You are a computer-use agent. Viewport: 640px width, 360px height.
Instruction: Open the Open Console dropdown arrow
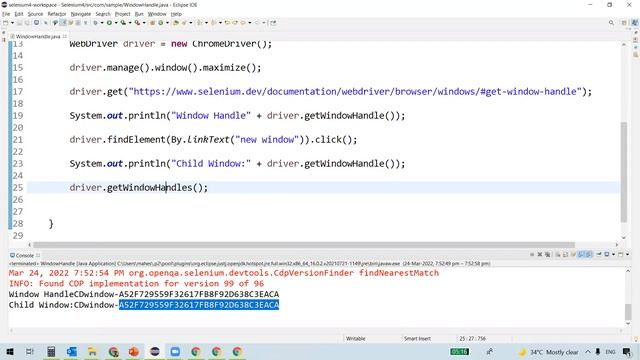point(627,254)
